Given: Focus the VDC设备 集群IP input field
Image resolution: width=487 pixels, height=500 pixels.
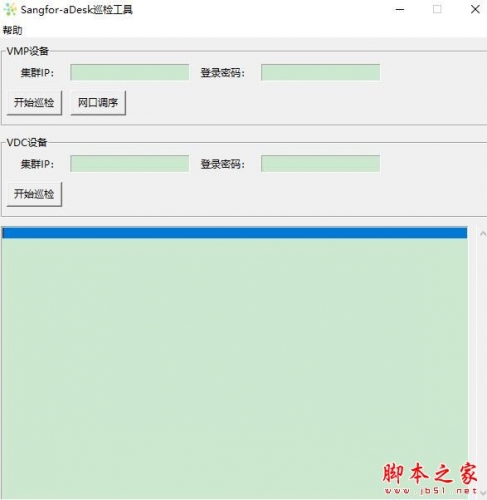Looking at the screenshot, I should (x=130, y=164).
